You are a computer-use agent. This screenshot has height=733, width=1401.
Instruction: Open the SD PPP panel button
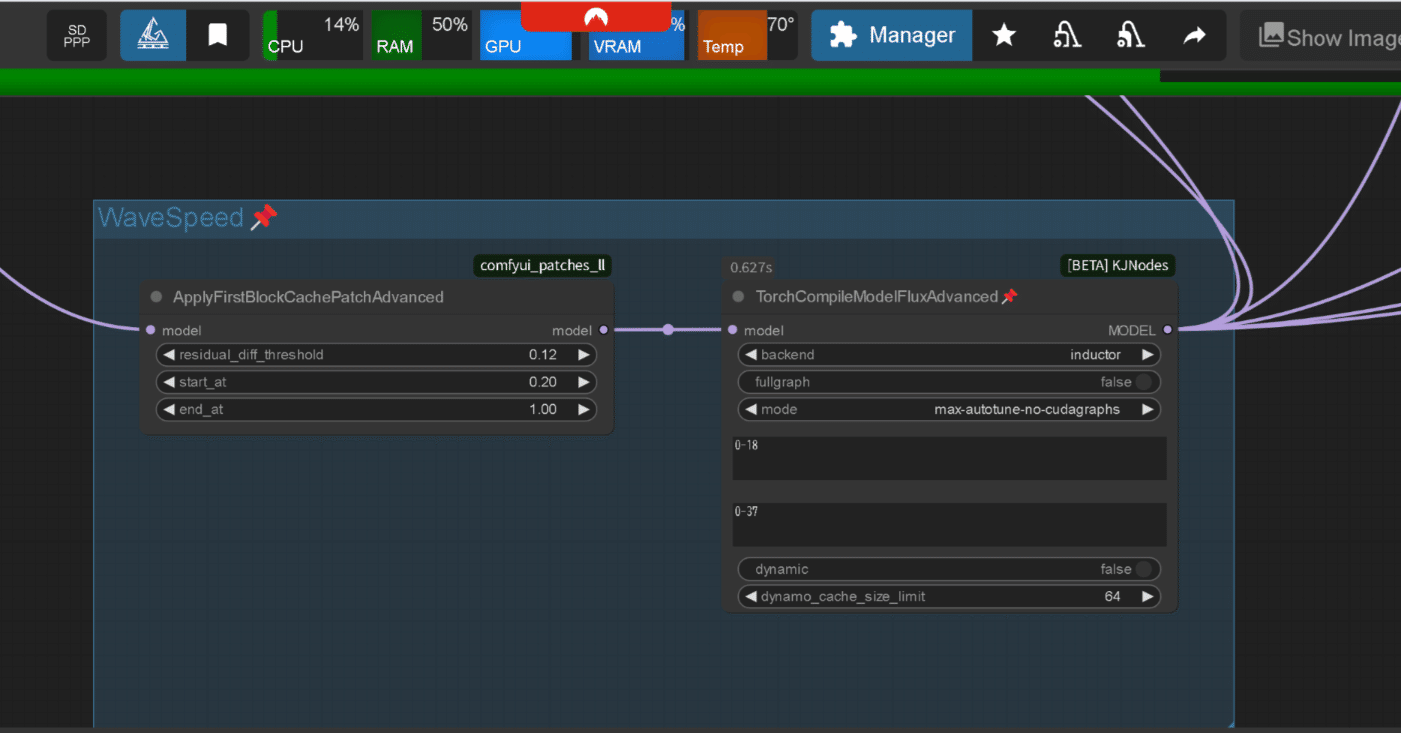coord(77,36)
